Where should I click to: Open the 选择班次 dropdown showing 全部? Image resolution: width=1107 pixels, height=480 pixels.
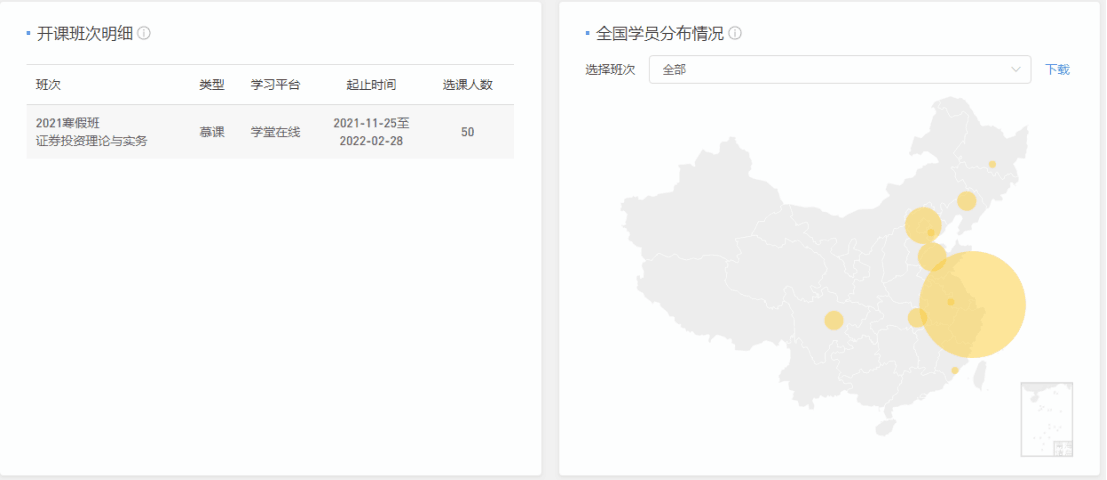[x=839, y=69]
